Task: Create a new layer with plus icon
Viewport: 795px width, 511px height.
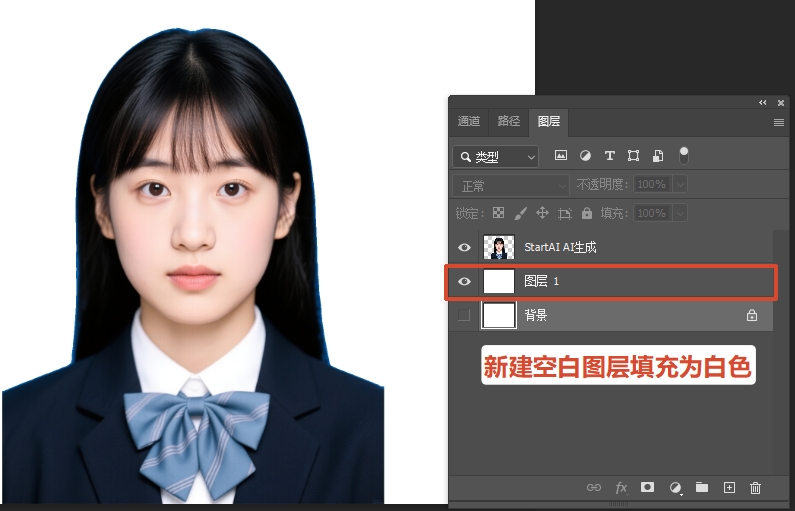Action: (729, 487)
